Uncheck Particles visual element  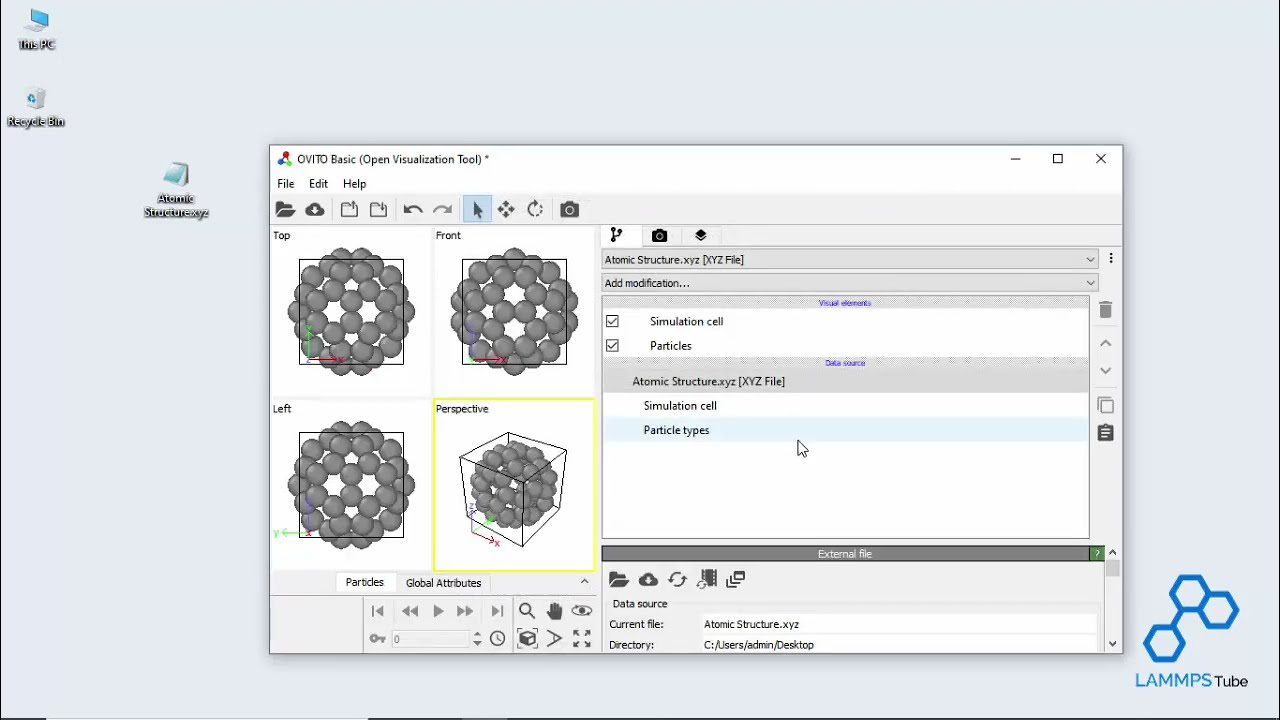pyautogui.click(x=612, y=346)
